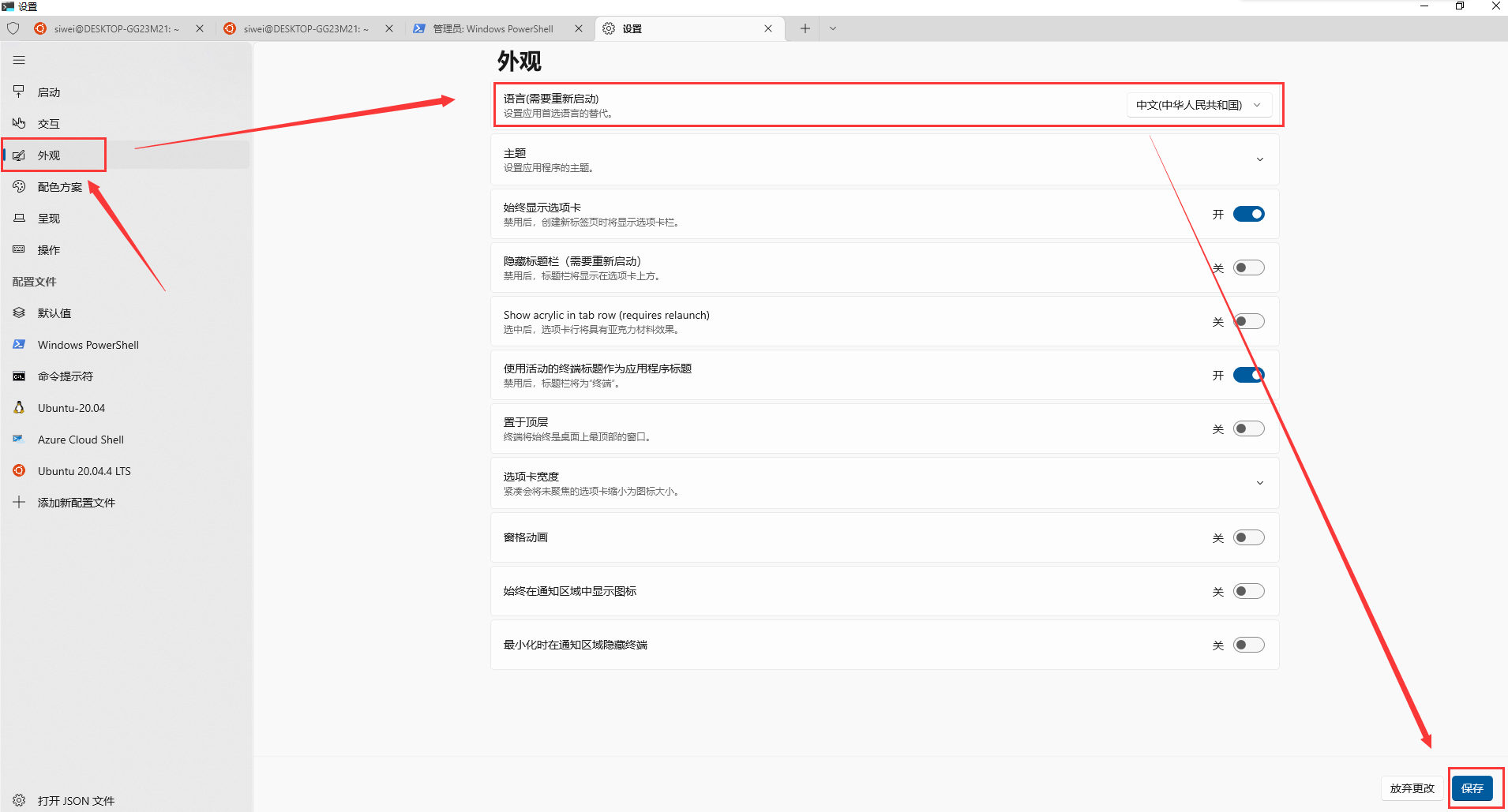The image size is (1508, 812).
Task: Enable 窗格动画 pane animation switch
Action: [1249, 537]
